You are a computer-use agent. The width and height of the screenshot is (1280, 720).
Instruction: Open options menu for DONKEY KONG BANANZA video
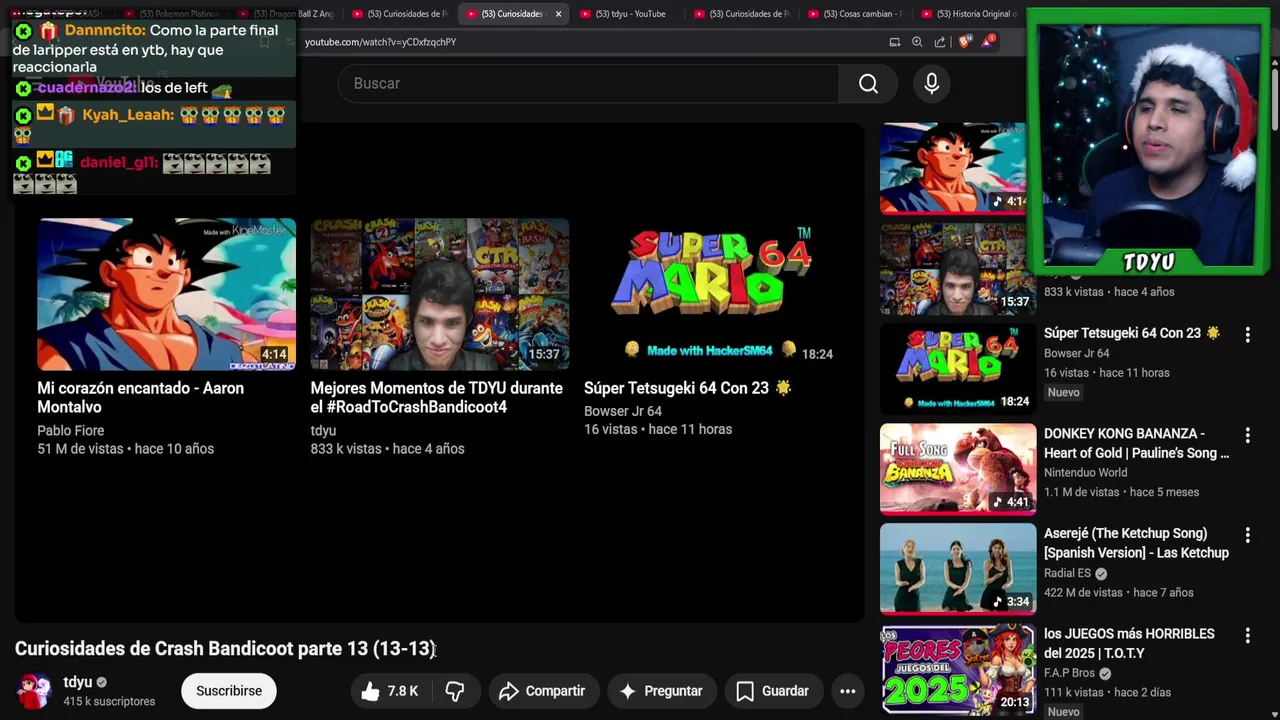(x=1247, y=435)
